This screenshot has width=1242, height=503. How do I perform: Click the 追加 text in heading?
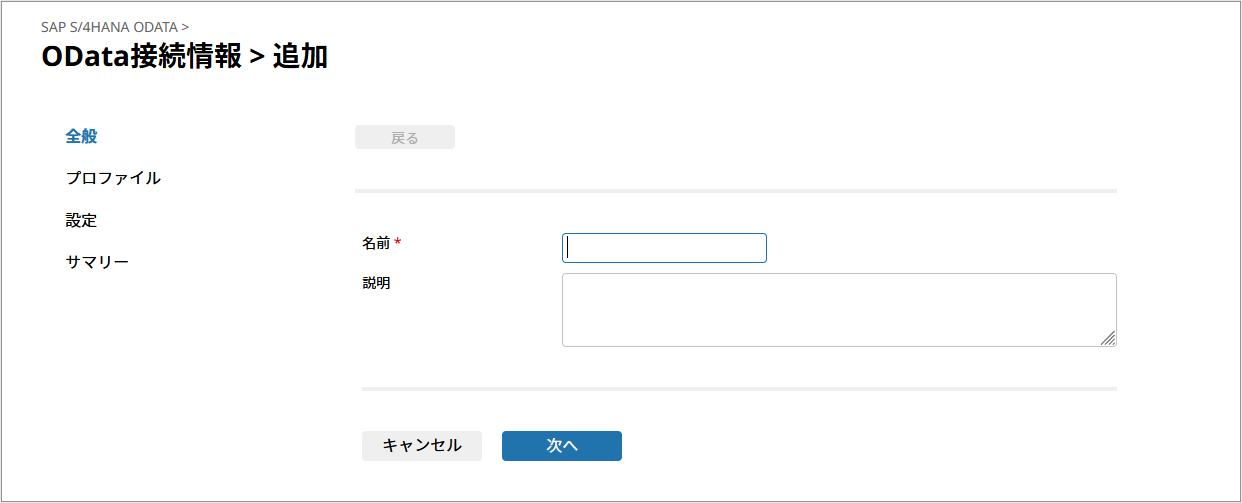(x=300, y=57)
